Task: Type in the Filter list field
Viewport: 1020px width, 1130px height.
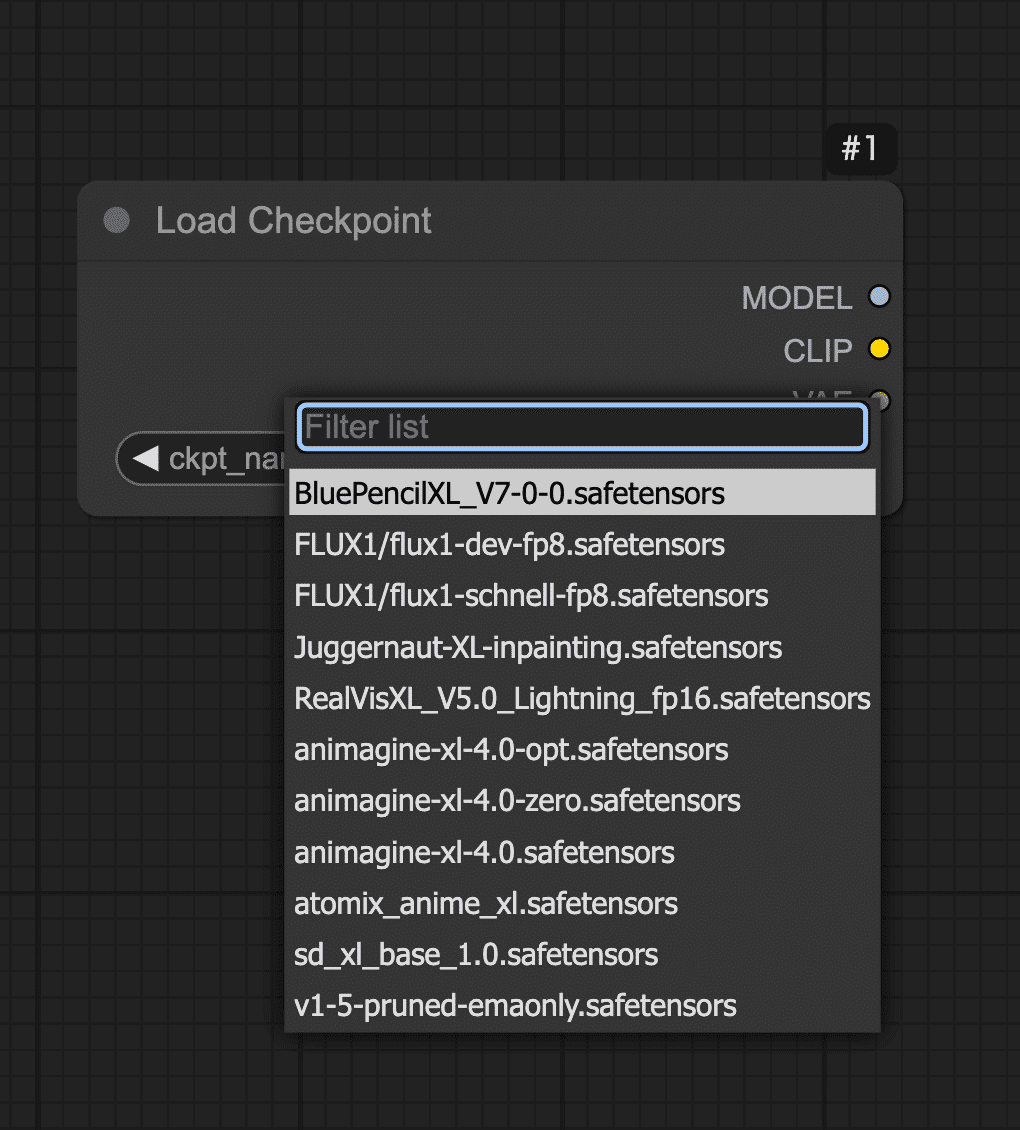Action: pos(581,427)
